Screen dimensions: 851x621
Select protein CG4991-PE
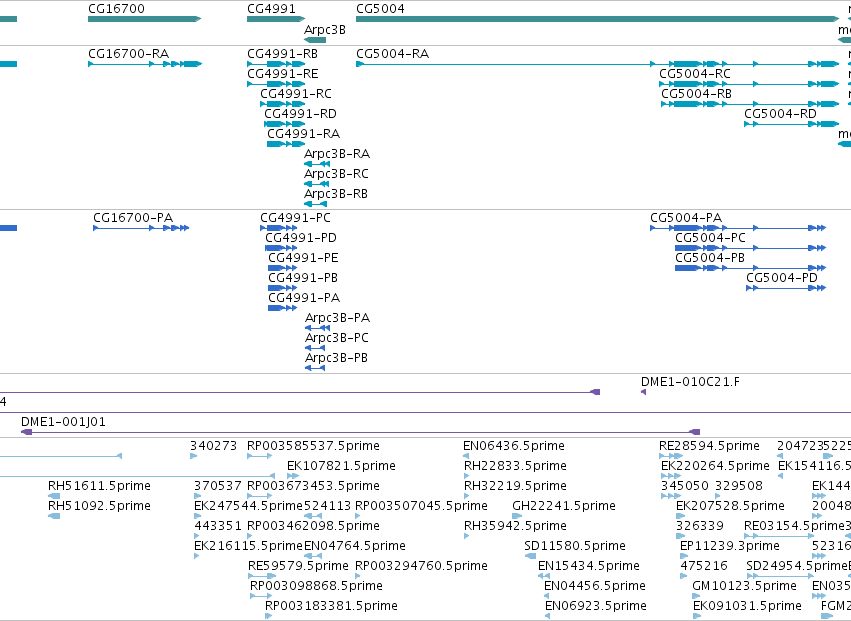tap(303, 258)
